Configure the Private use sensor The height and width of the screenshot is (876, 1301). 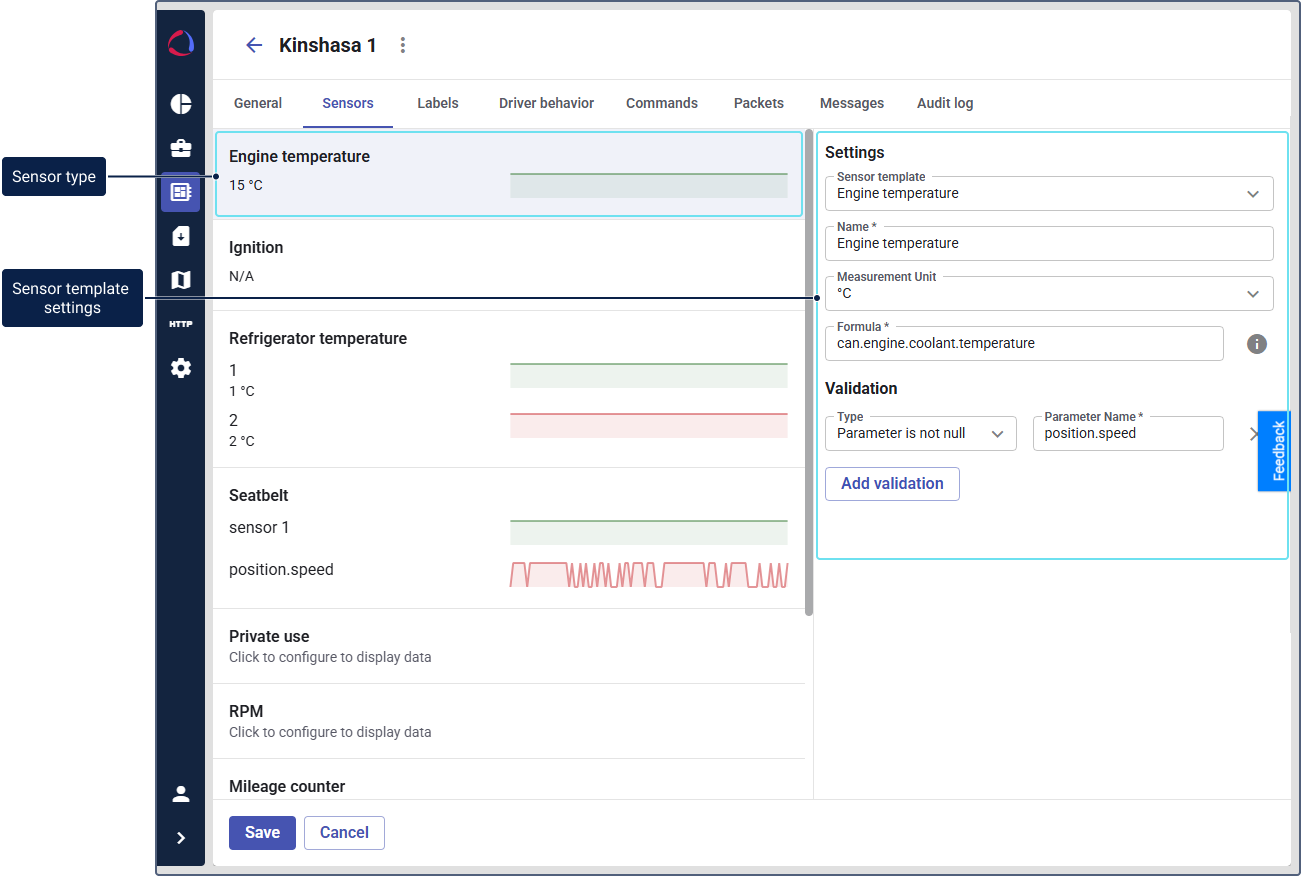(x=509, y=646)
